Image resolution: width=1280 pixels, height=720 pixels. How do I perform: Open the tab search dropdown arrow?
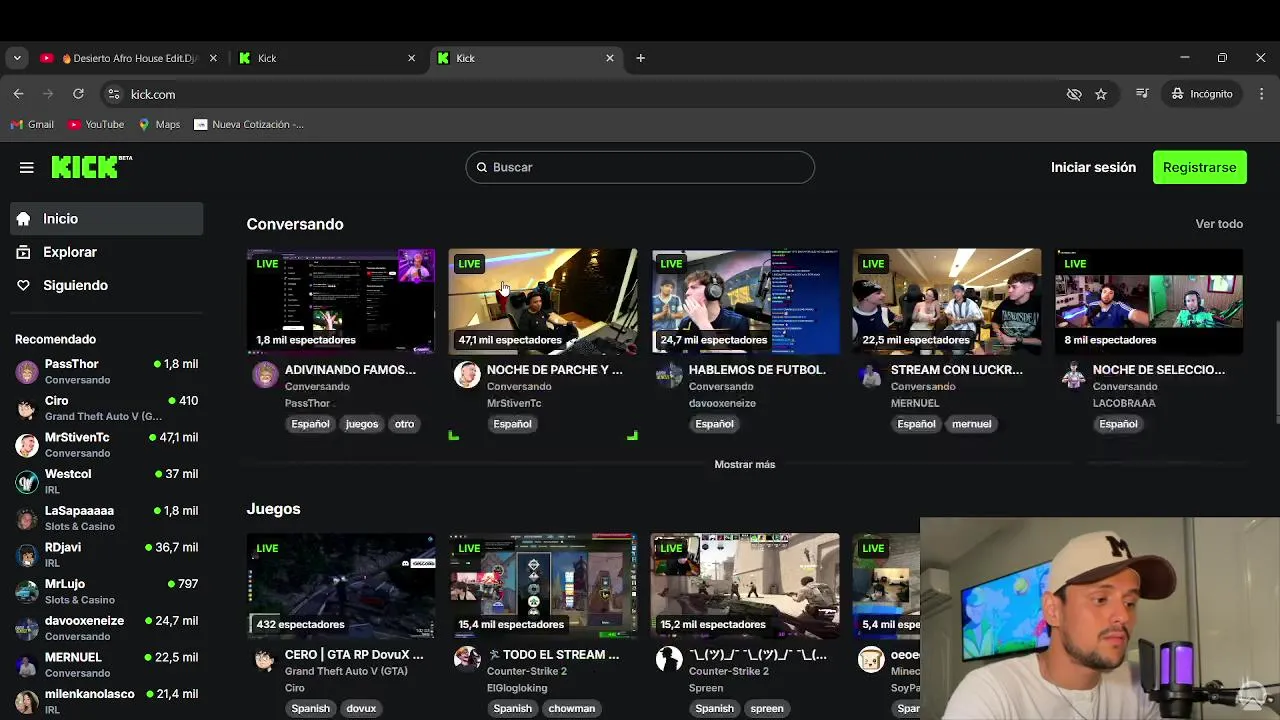17,58
